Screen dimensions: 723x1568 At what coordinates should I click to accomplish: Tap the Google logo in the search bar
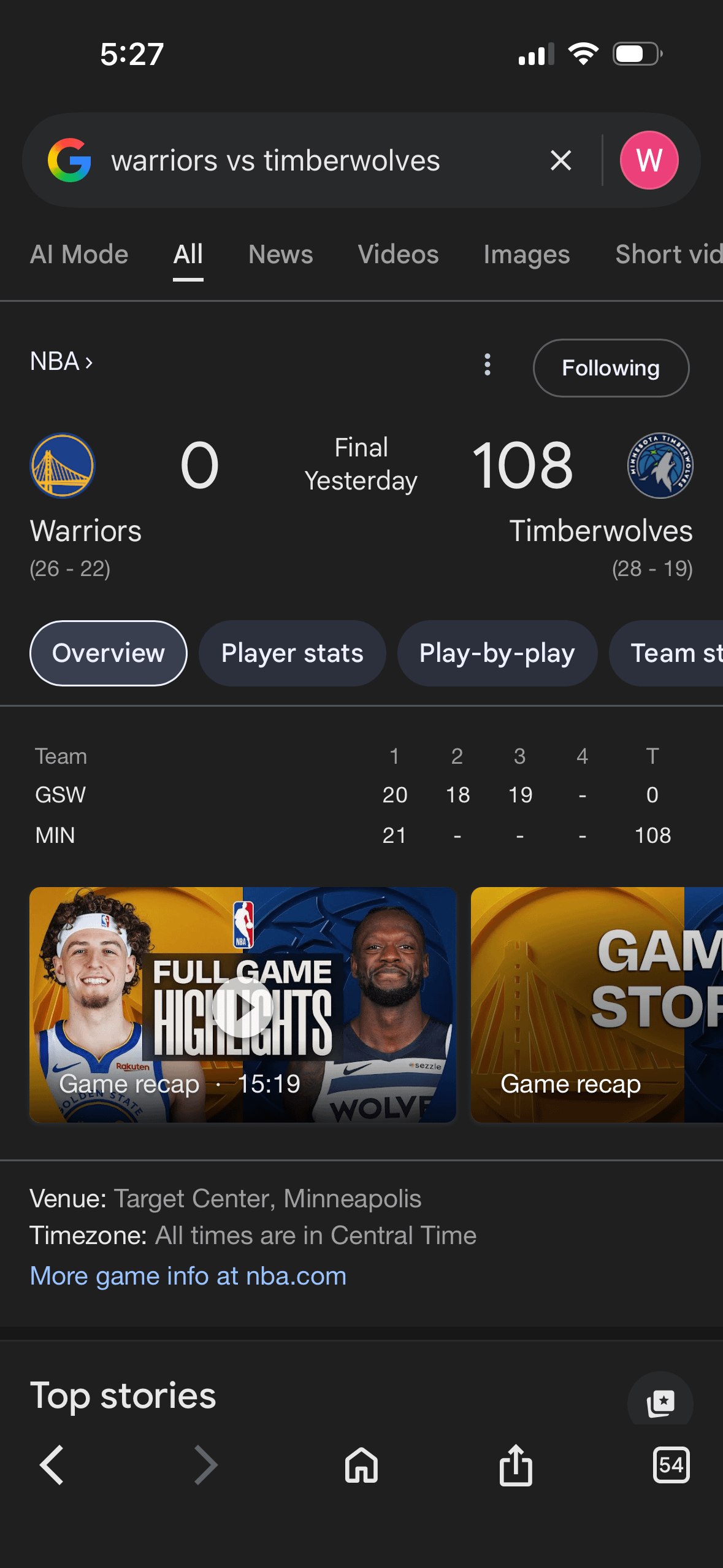(x=69, y=161)
